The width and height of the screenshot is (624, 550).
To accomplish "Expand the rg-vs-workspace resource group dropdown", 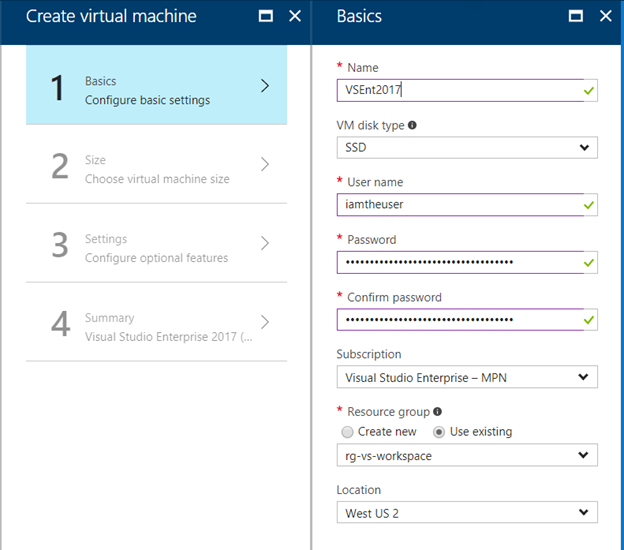I will coord(466,455).
